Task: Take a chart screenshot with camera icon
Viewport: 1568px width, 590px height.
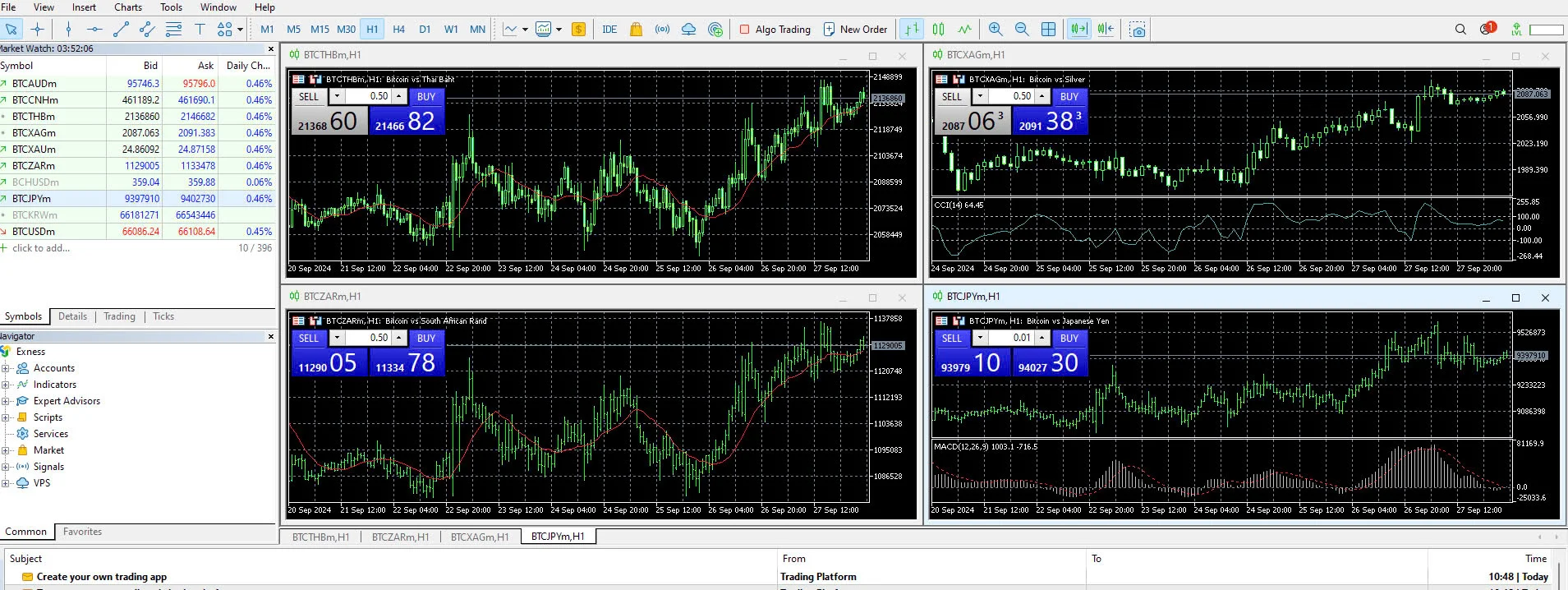Action: [x=1138, y=30]
